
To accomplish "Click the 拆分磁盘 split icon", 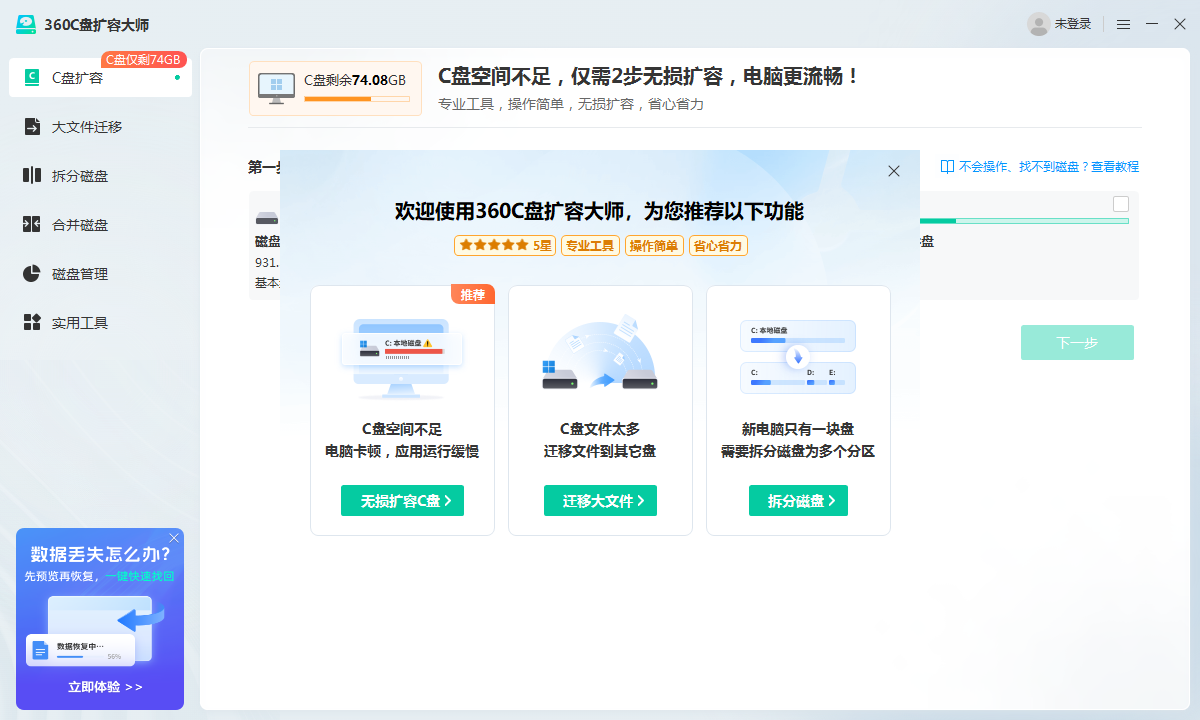I will [32, 175].
